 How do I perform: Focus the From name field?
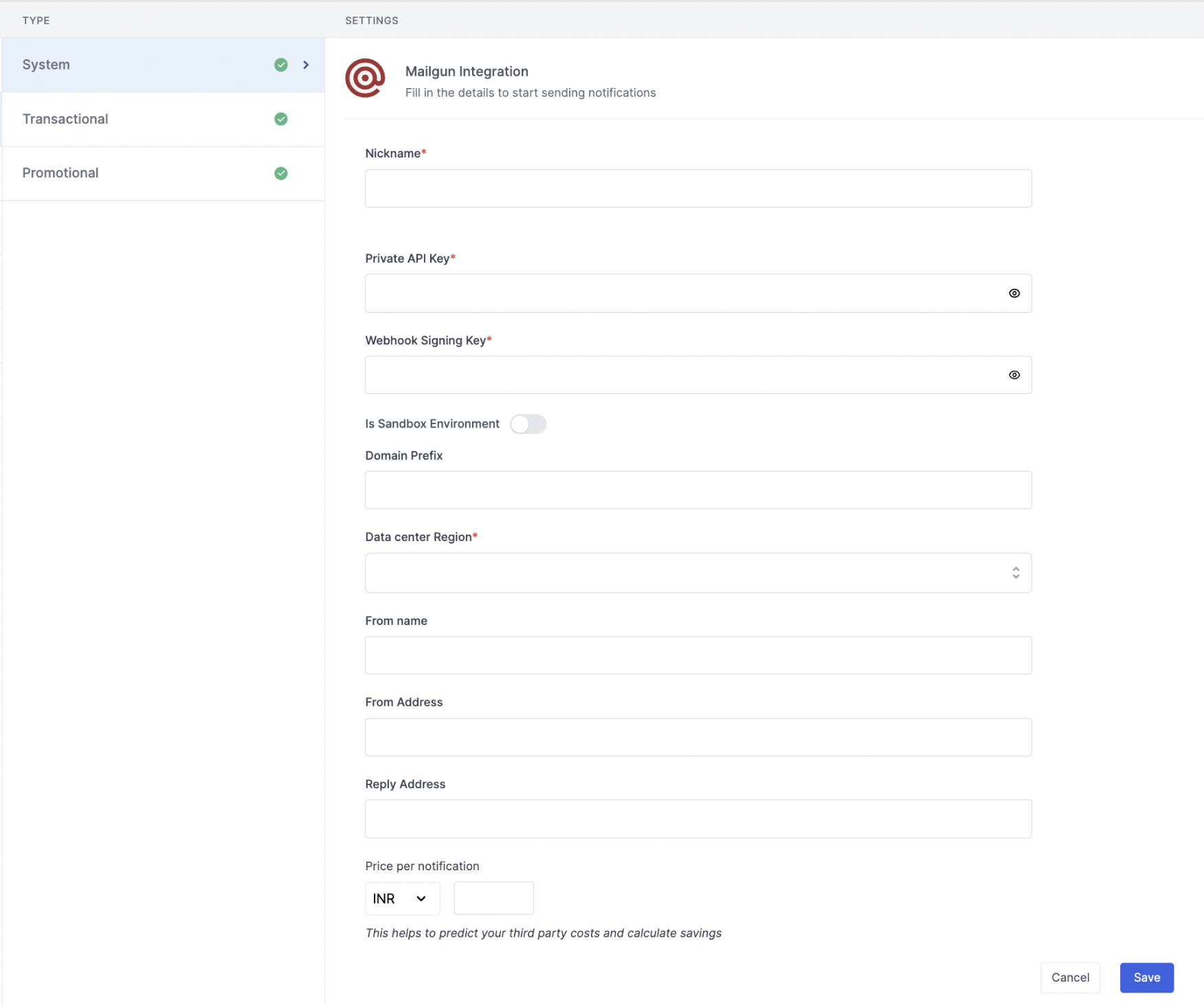(698, 655)
